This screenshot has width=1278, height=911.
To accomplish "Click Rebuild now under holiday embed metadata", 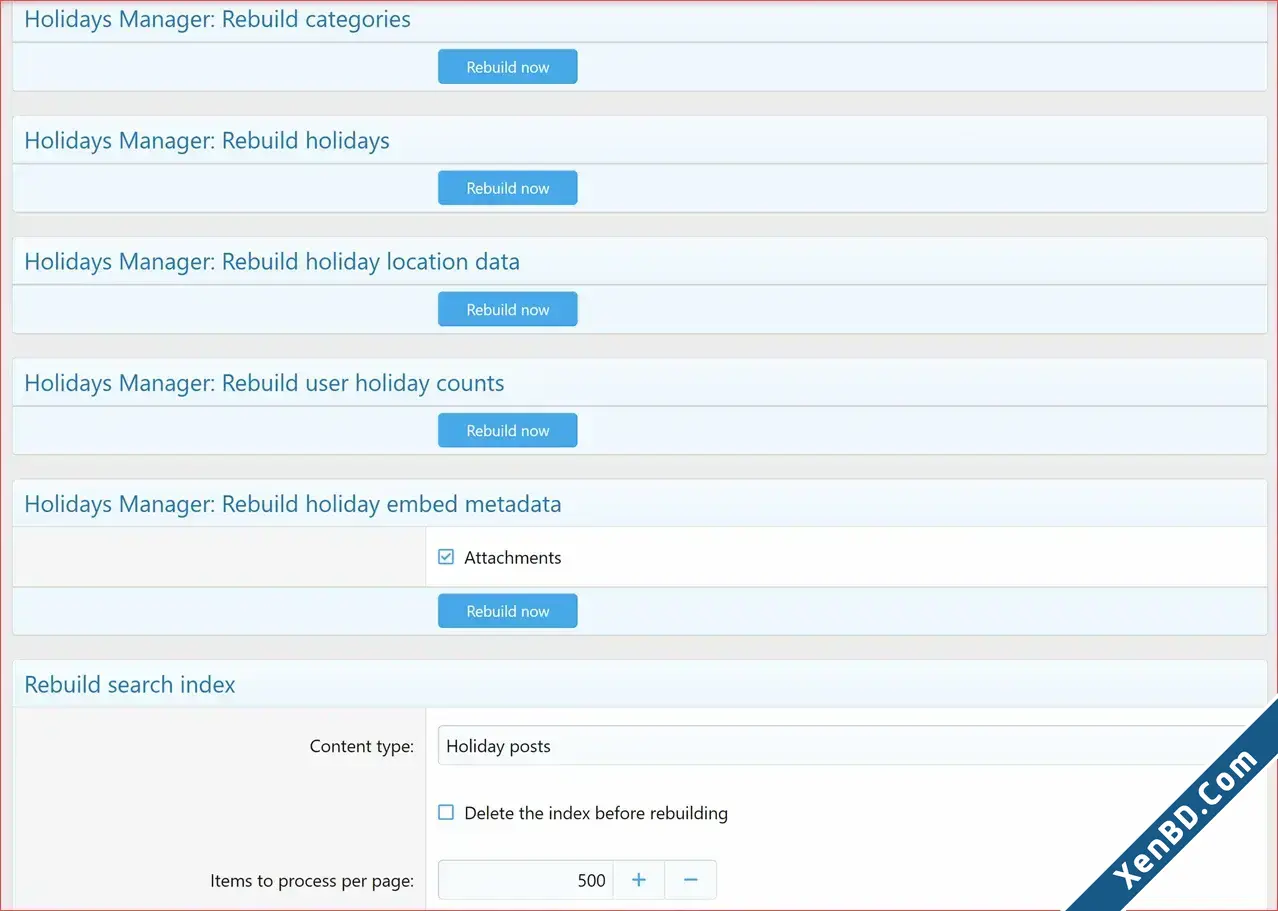I will [x=507, y=611].
